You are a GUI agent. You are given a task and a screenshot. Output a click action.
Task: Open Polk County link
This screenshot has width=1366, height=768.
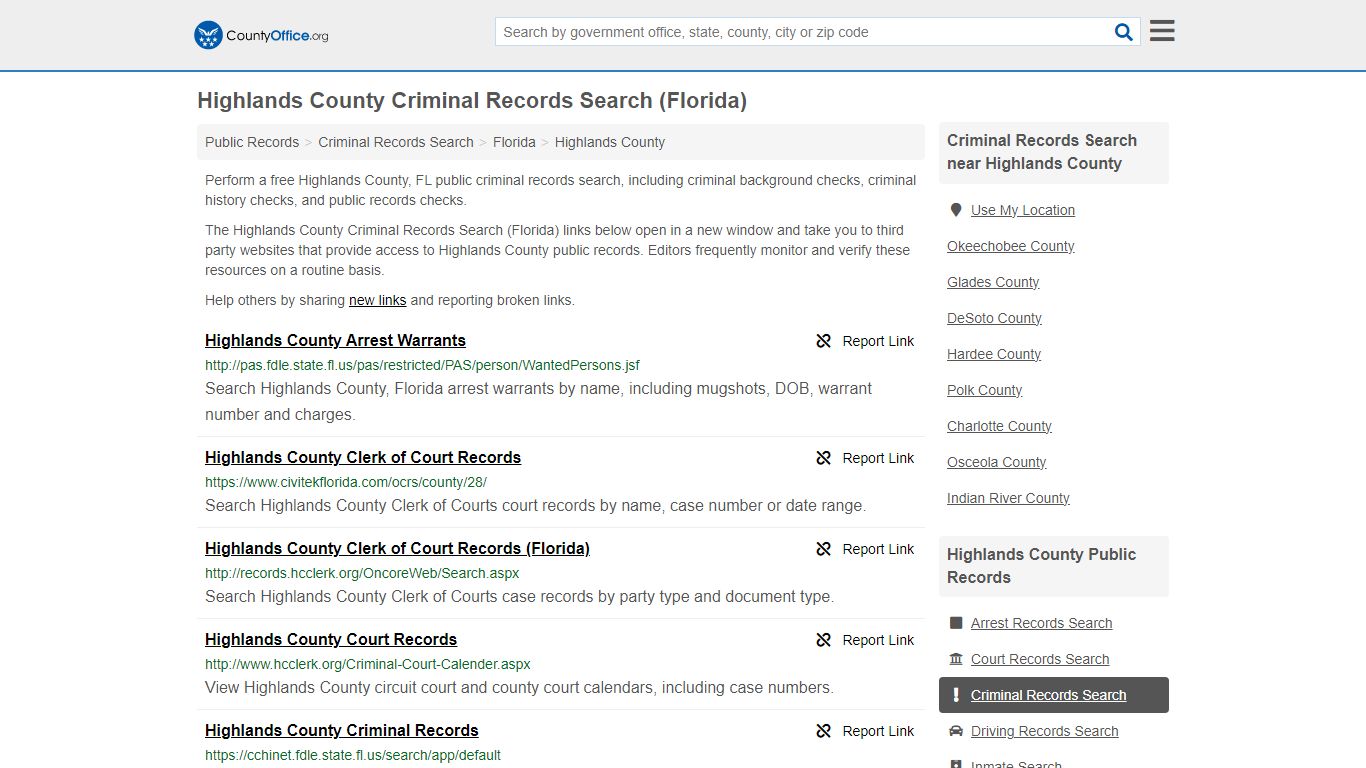985,390
